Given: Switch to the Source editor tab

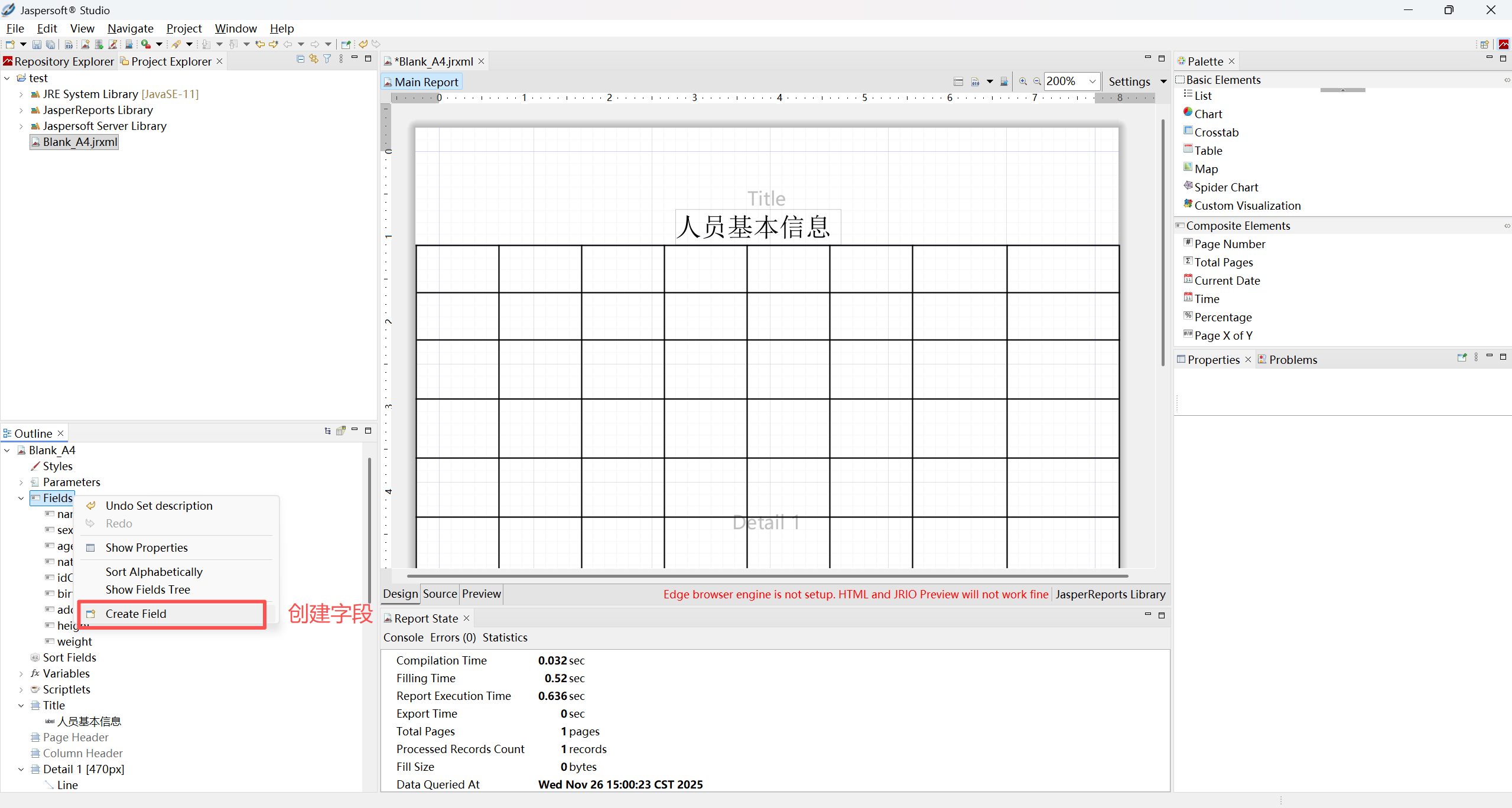Looking at the screenshot, I should [440, 594].
